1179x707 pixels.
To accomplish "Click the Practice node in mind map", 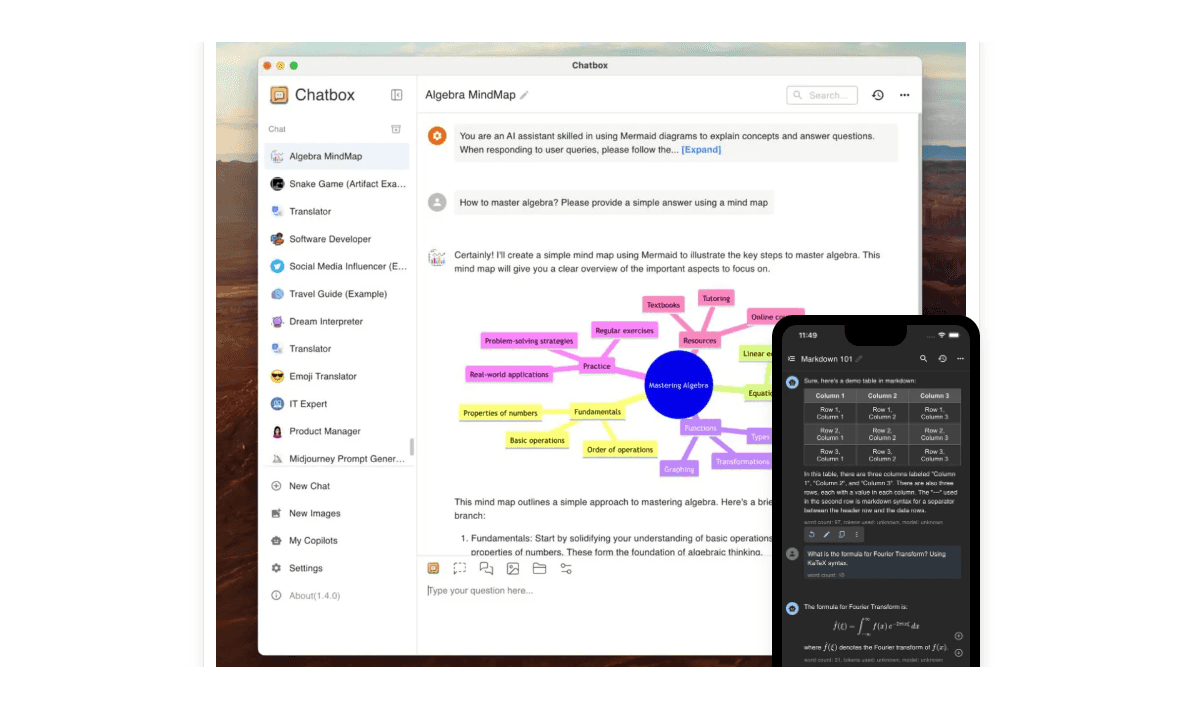I will 597,366.
